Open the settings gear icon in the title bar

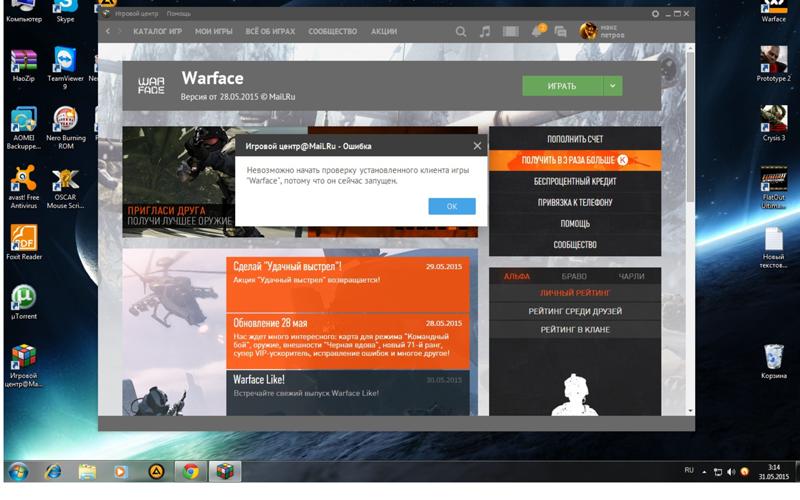655,14
